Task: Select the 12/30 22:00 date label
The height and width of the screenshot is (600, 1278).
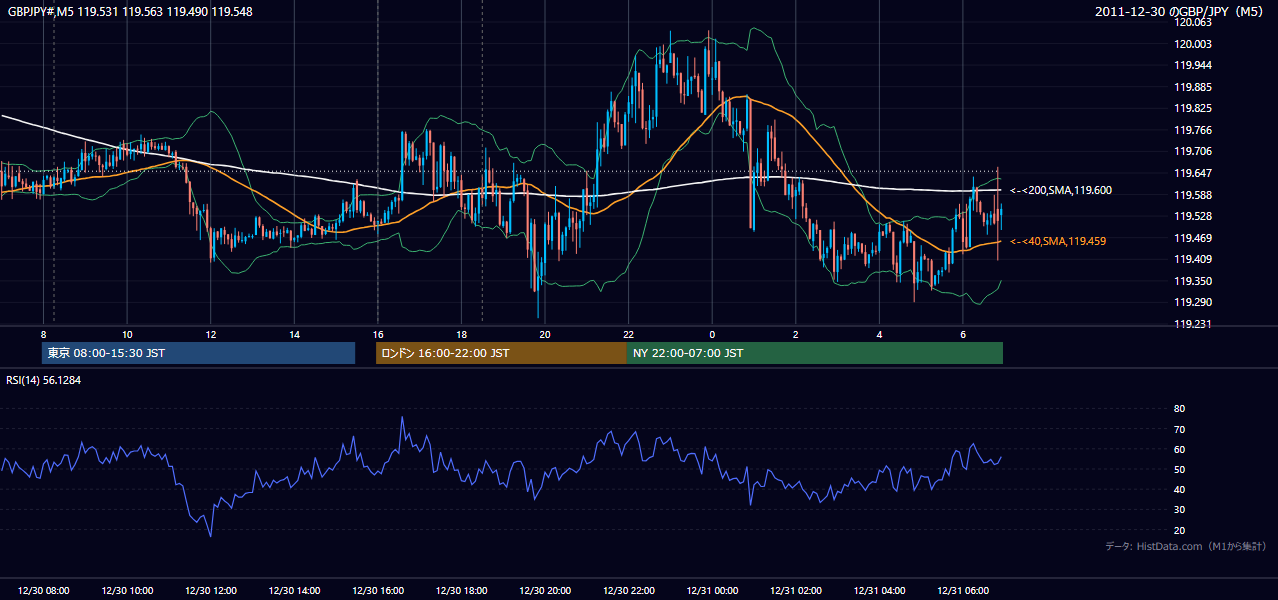Action: tap(628, 591)
